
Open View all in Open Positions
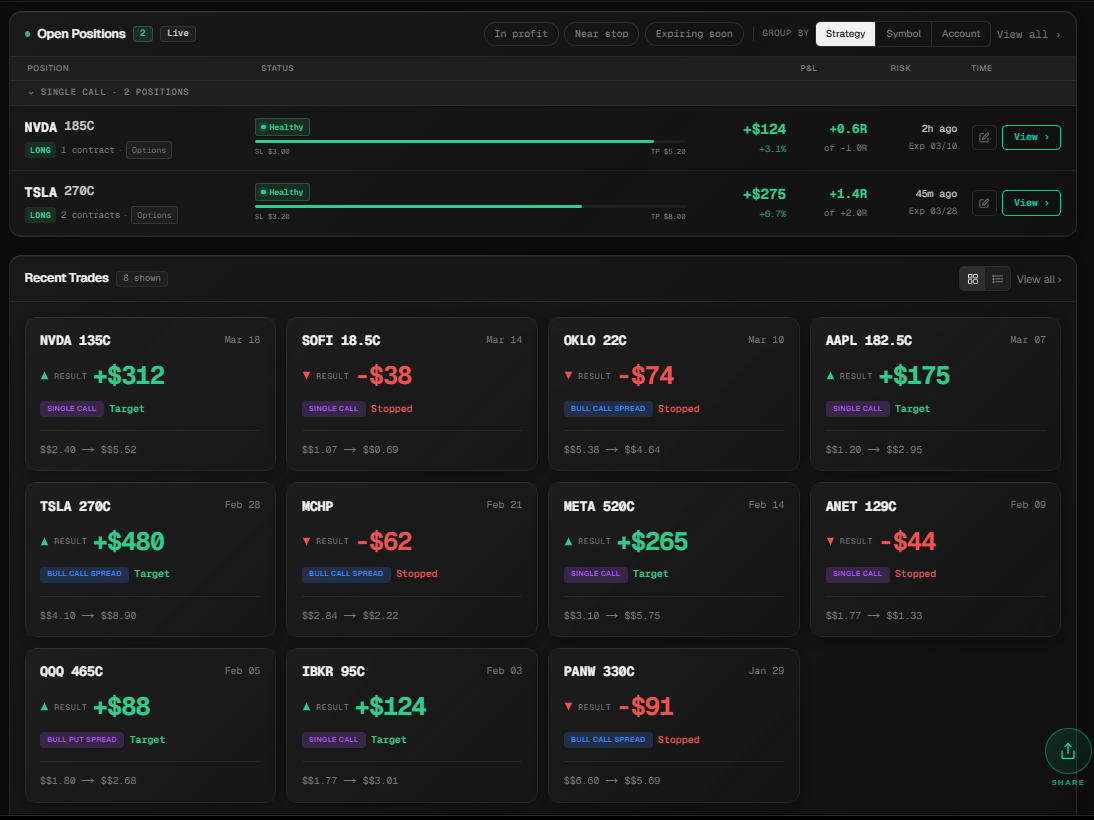[1028, 34]
